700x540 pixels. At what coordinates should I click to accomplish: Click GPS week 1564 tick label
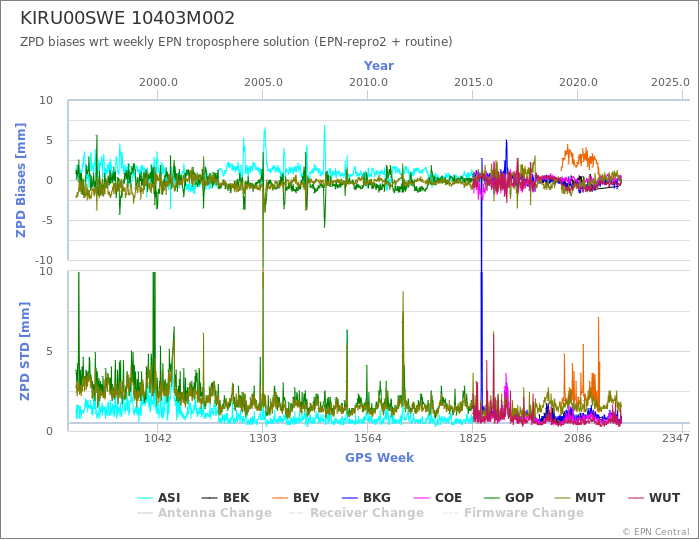point(368,438)
